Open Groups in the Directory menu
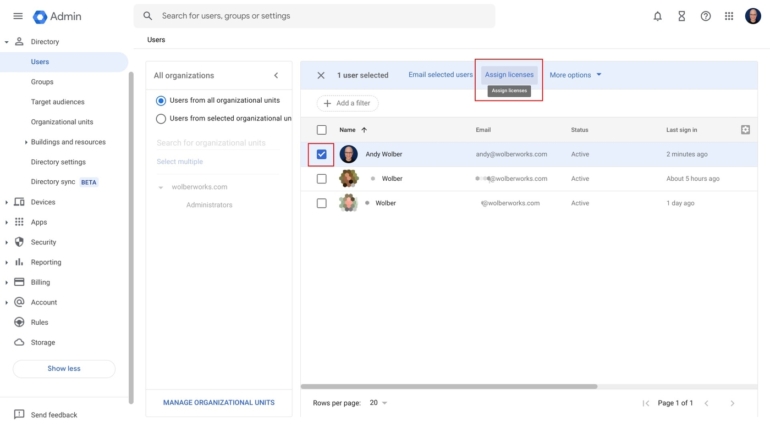 pyautogui.click(x=42, y=82)
